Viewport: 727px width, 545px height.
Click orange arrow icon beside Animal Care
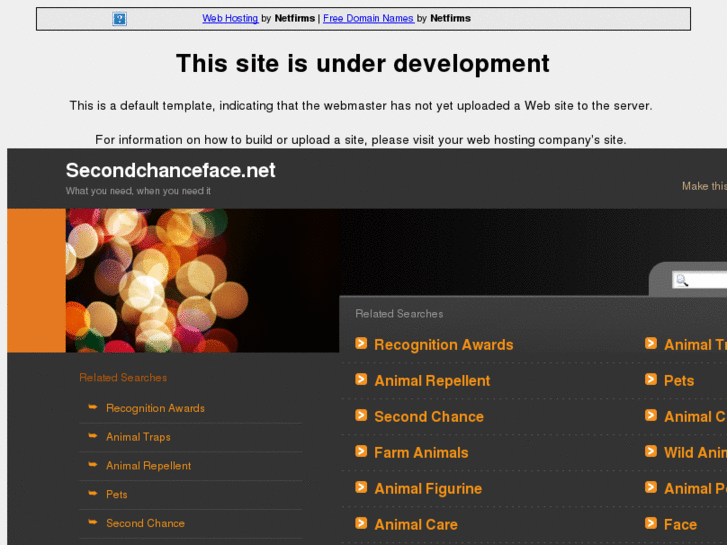point(361,523)
